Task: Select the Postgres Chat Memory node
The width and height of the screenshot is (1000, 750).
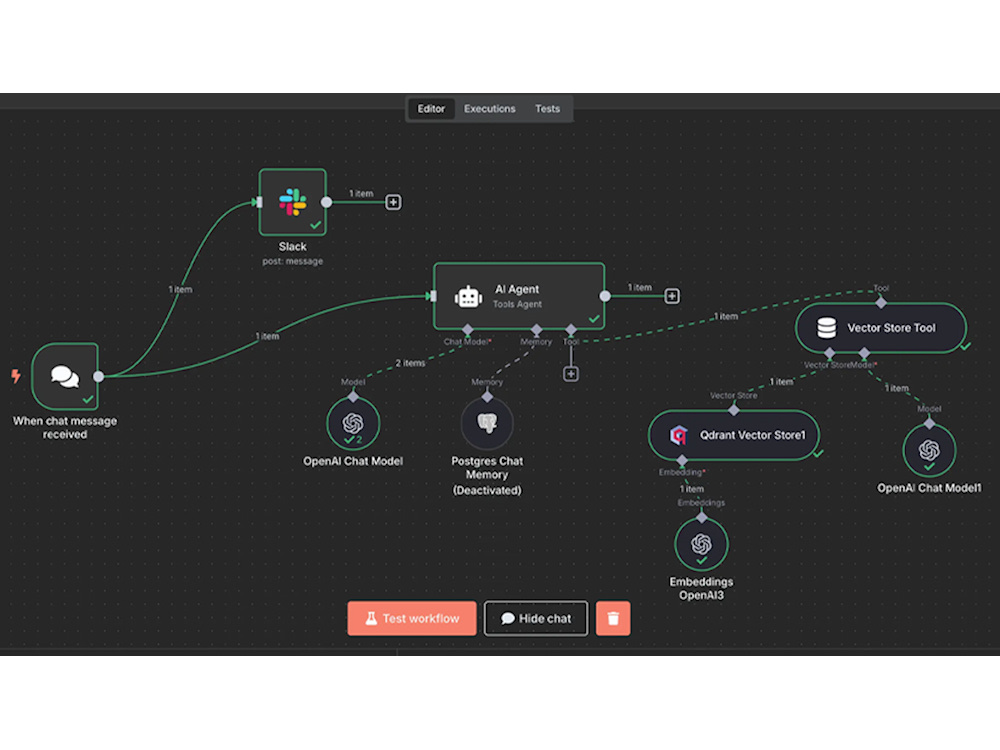Action: pyautogui.click(x=487, y=423)
